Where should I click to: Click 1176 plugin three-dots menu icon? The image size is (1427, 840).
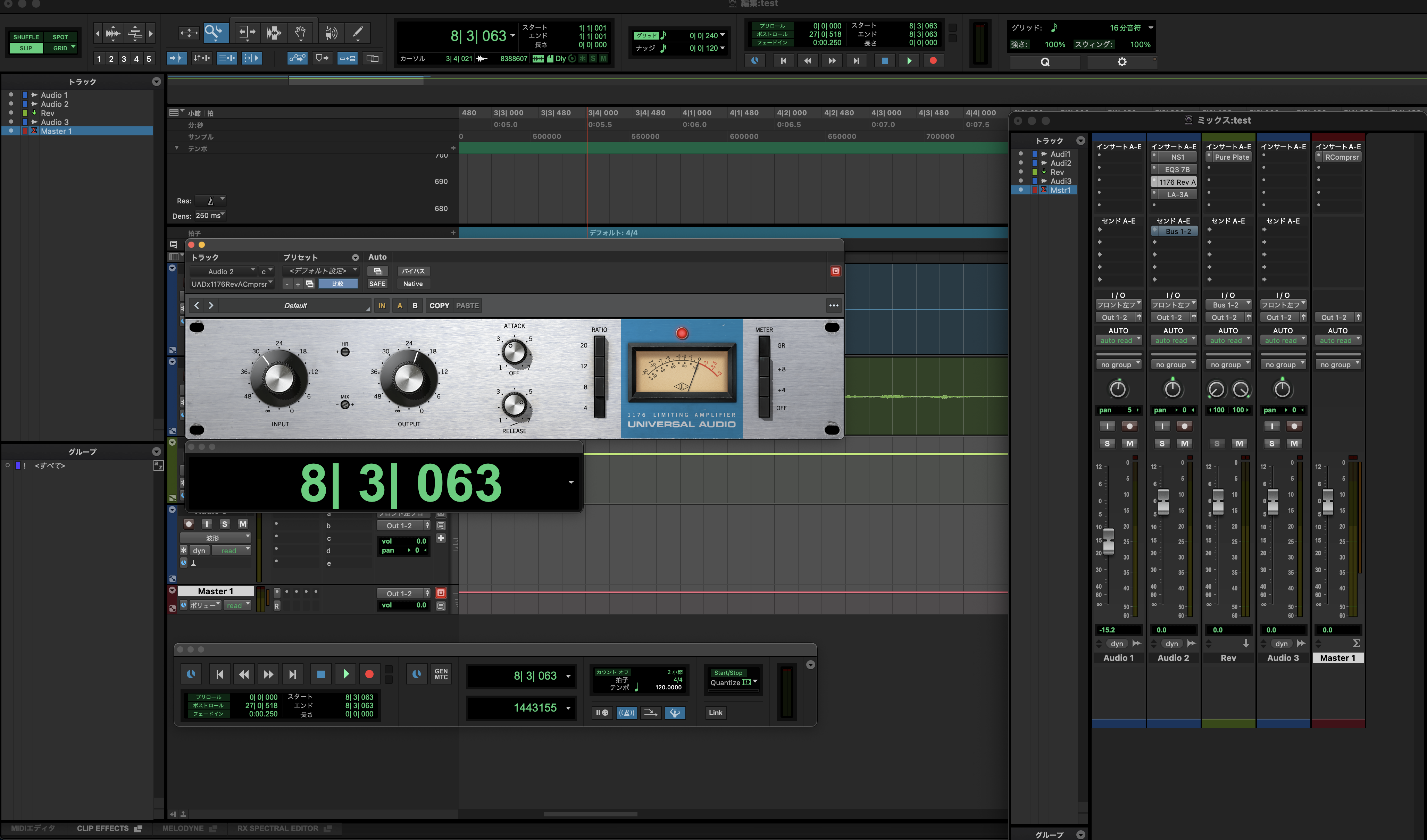pyautogui.click(x=834, y=306)
